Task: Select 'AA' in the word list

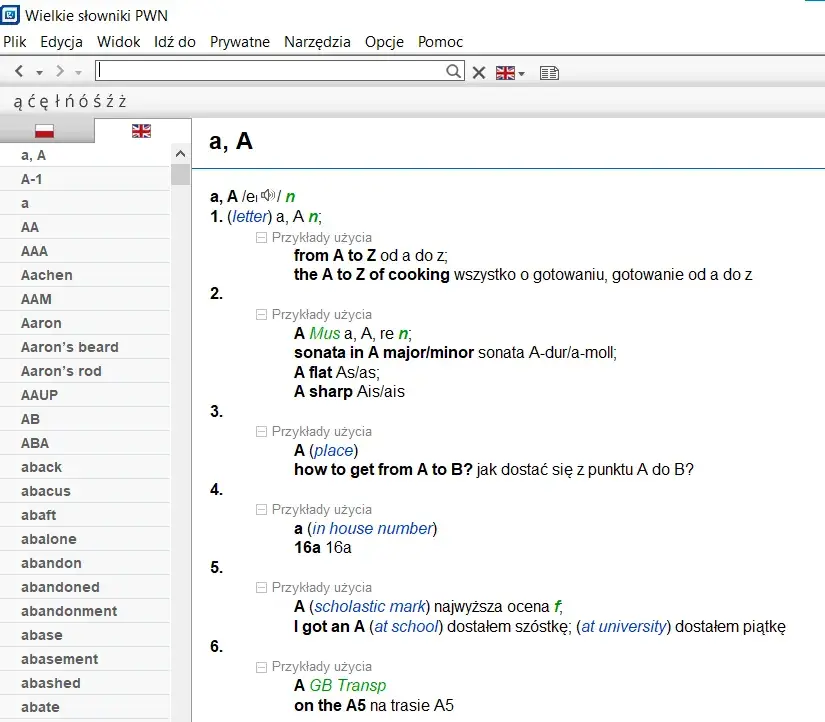Action: [85, 227]
